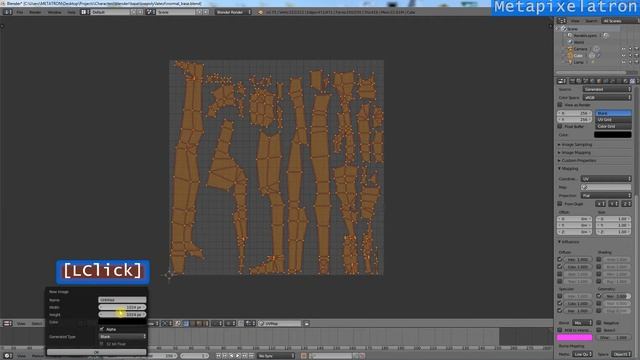Open the Properties editor type icon
Image resolution: width=640 pixels, height=360 pixels.
click(x=562, y=81)
